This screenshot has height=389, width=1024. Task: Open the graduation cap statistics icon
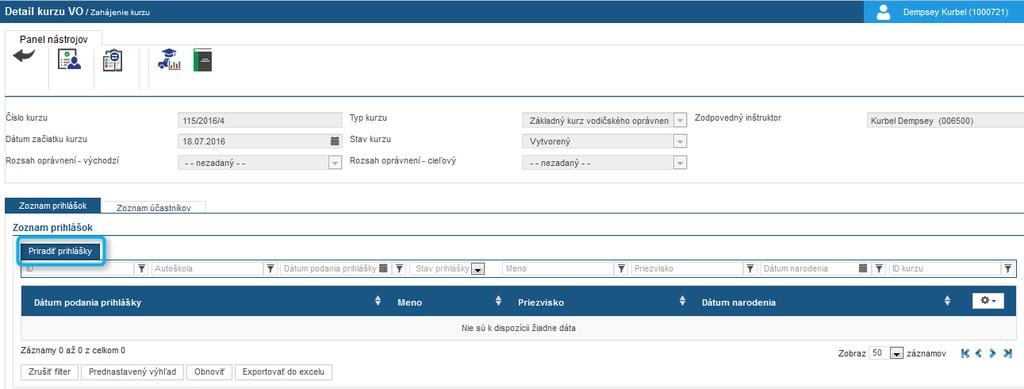(170, 59)
